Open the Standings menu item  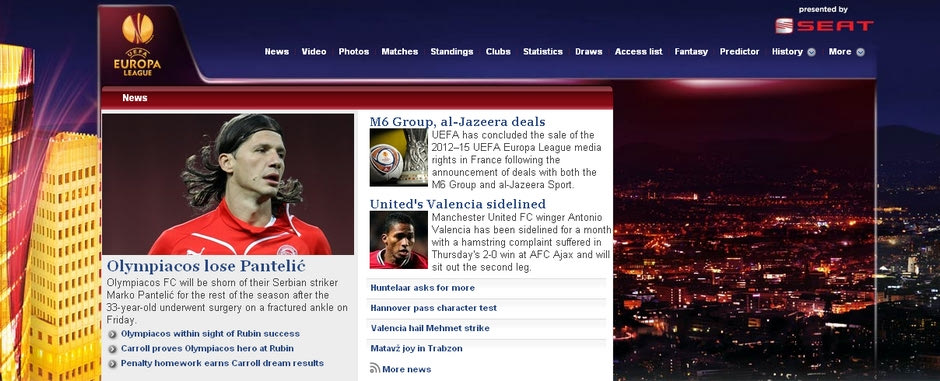point(451,52)
